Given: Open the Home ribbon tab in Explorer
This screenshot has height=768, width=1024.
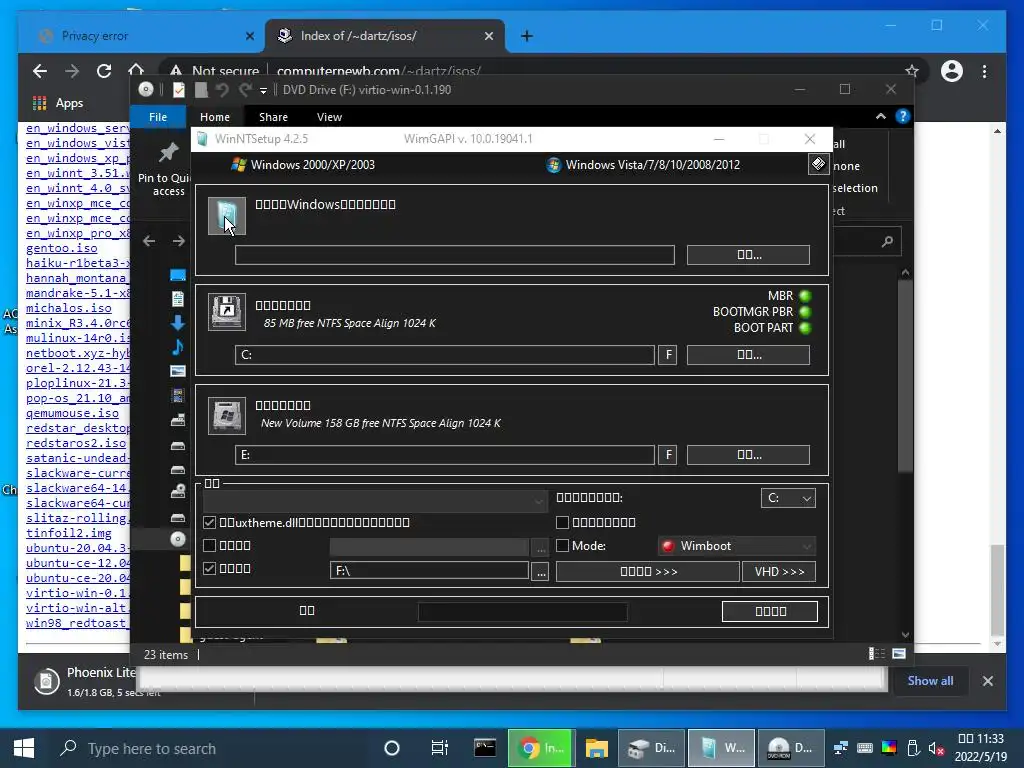Looking at the screenshot, I should point(215,117).
